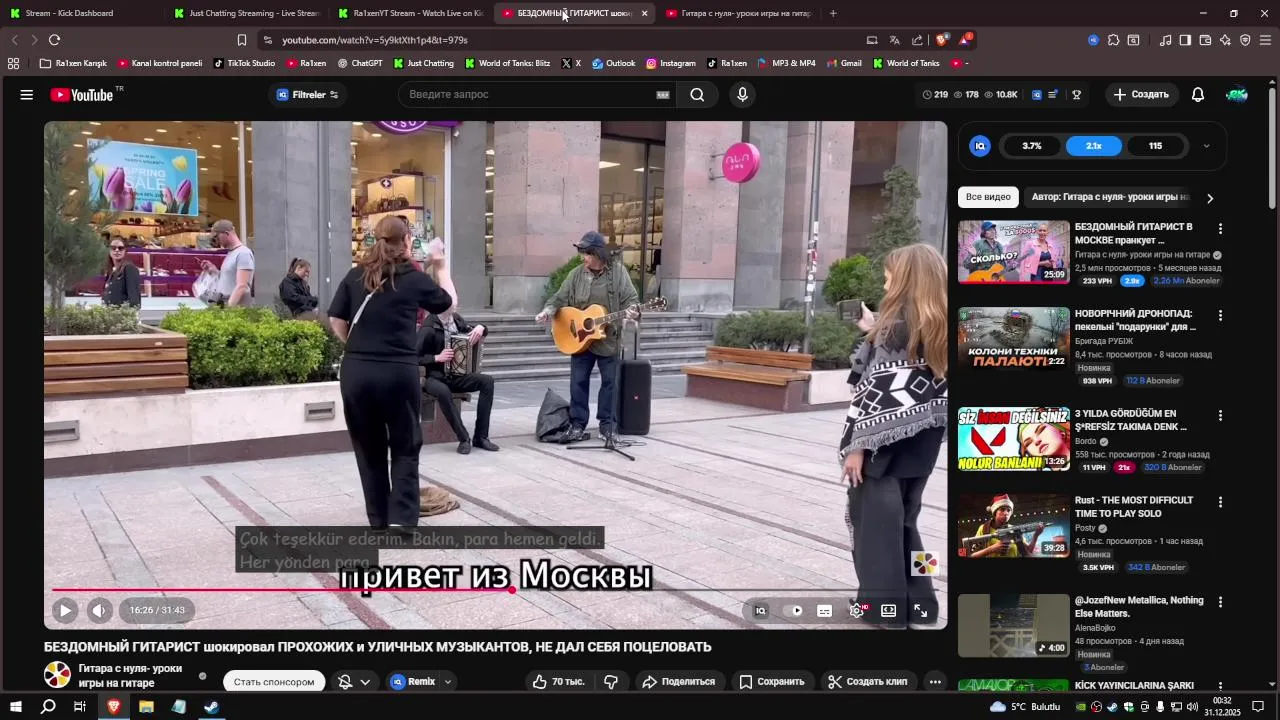Viewport: 1280px width, 720px height.
Task: Select the Автор: Гитара с нуля chip
Action: click(x=1110, y=197)
